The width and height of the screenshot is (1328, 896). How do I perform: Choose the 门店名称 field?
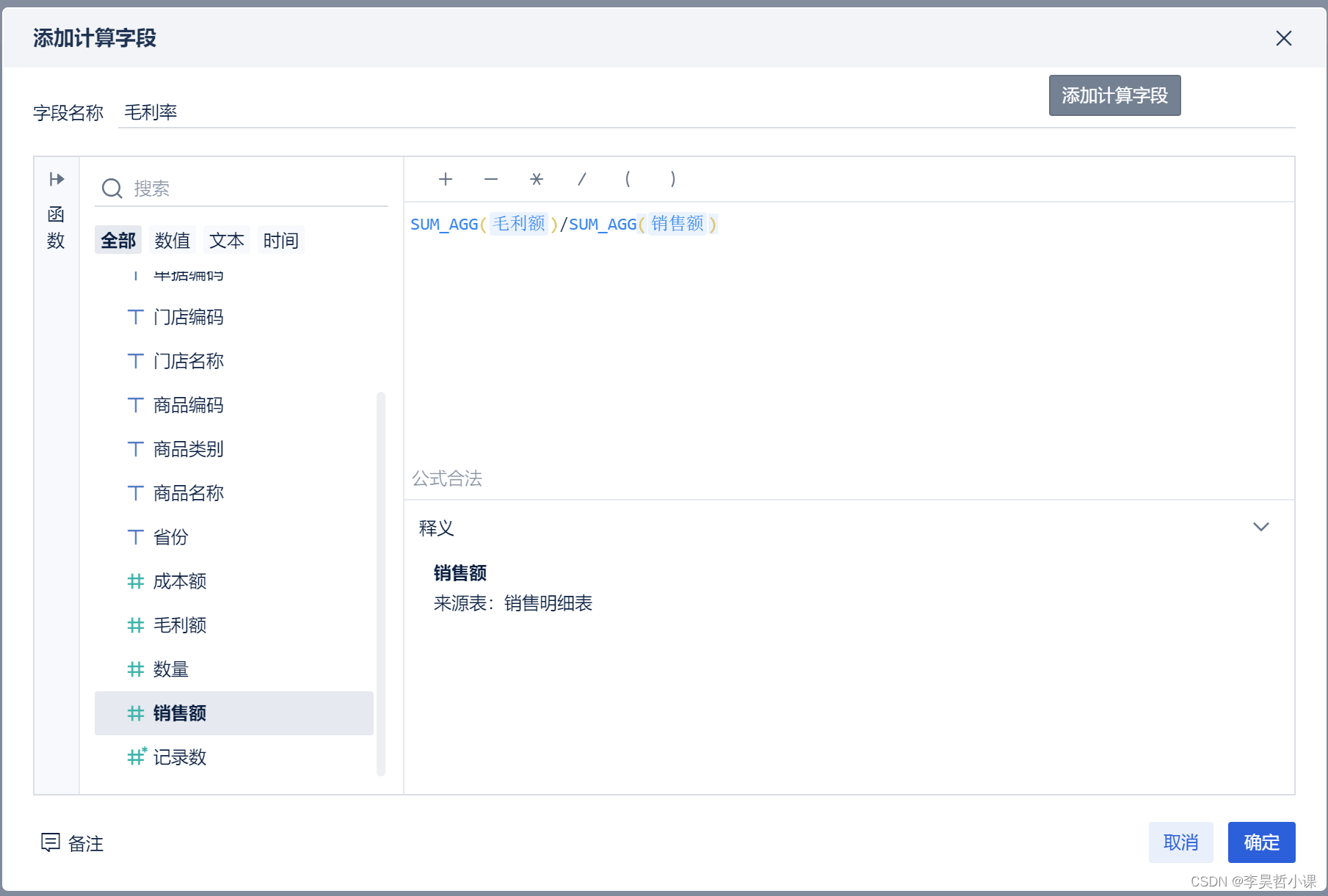point(234,361)
